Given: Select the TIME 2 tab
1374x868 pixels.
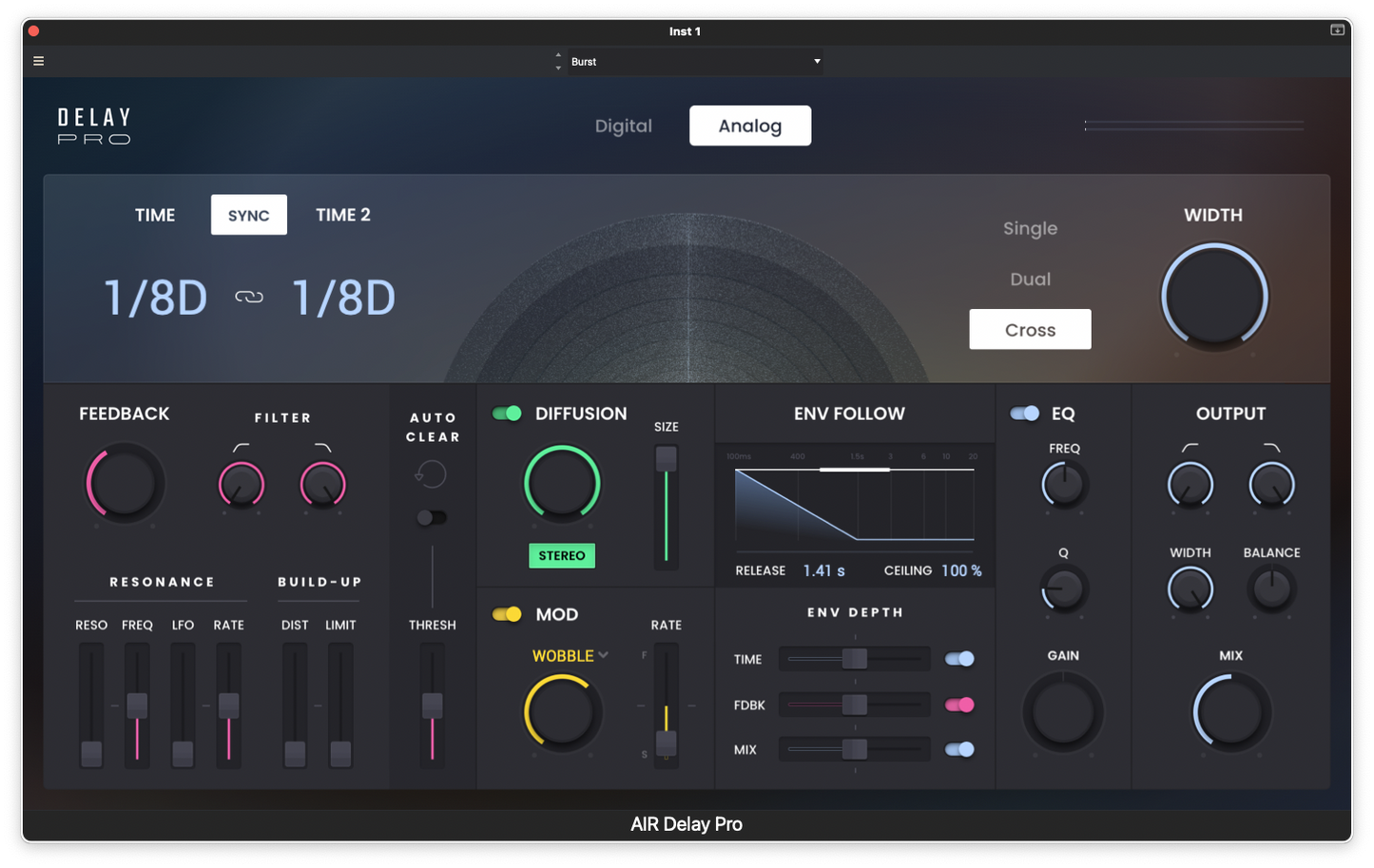Looking at the screenshot, I should coord(343,214).
